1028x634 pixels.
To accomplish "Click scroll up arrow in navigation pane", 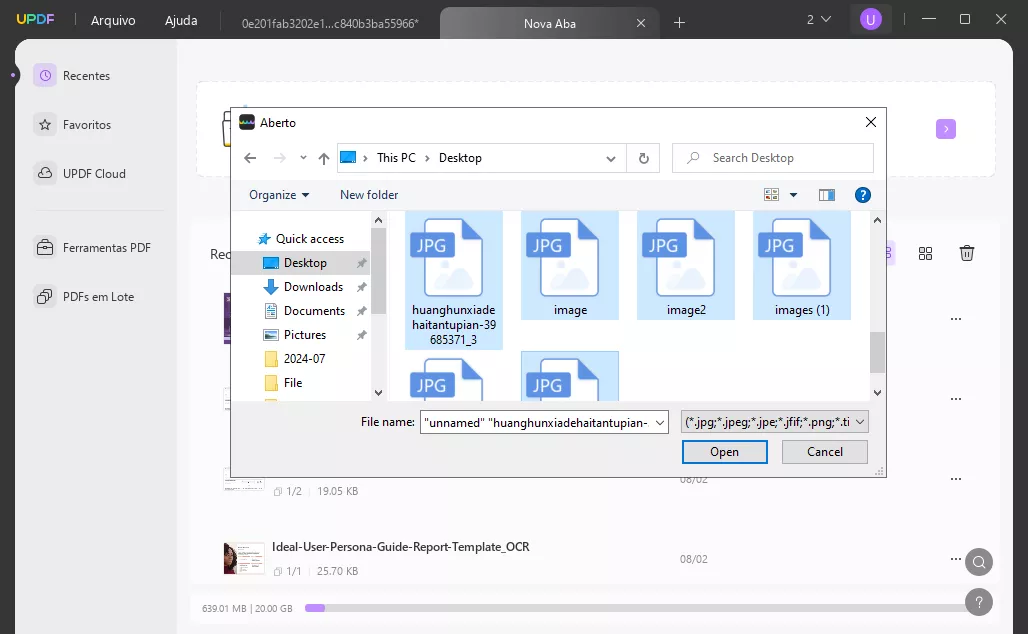I will [x=378, y=220].
